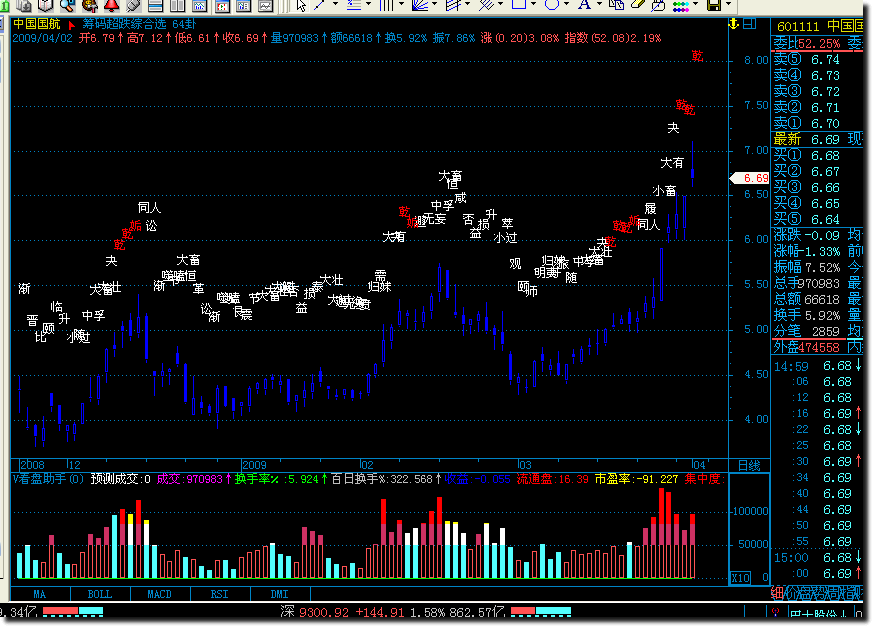The height and width of the screenshot is (628, 875).
Task: Click the 筹码超跌综合选 64卦 indicator title
Action: pos(139,24)
